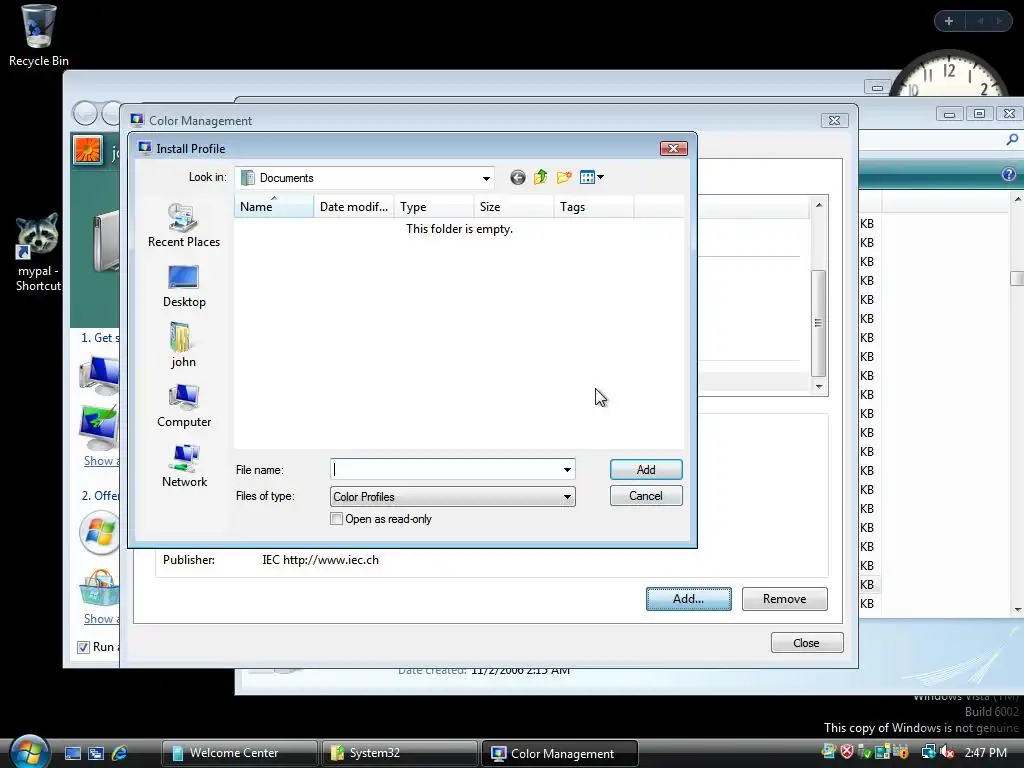Sort files by Name column
This screenshot has width=1024, height=768.
274,207
